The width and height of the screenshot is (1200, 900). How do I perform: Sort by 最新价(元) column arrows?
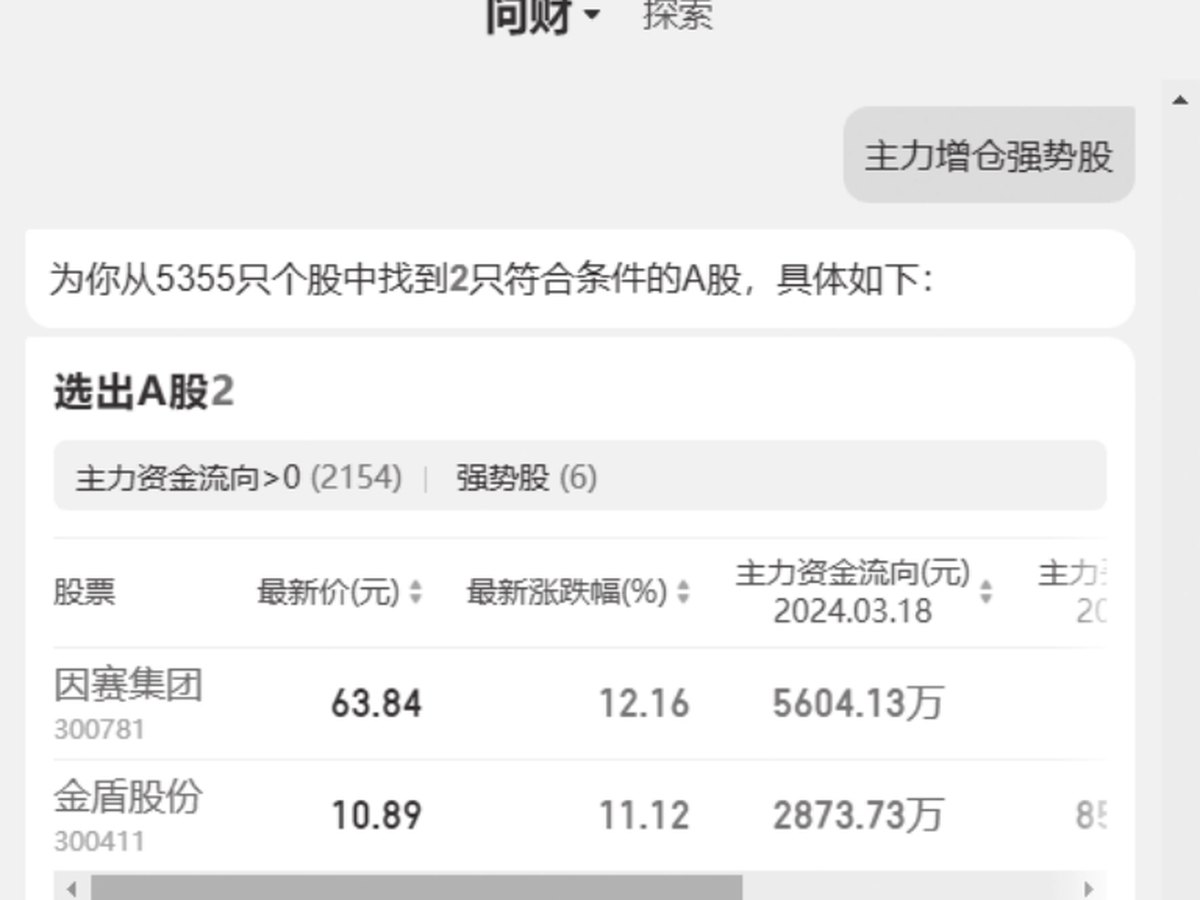pyautogui.click(x=415, y=592)
